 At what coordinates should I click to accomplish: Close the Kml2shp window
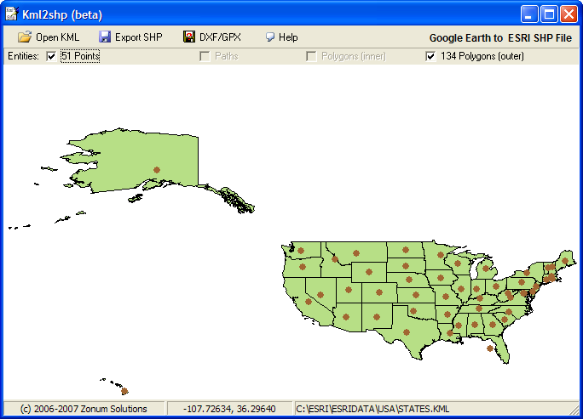coord(569,14)
